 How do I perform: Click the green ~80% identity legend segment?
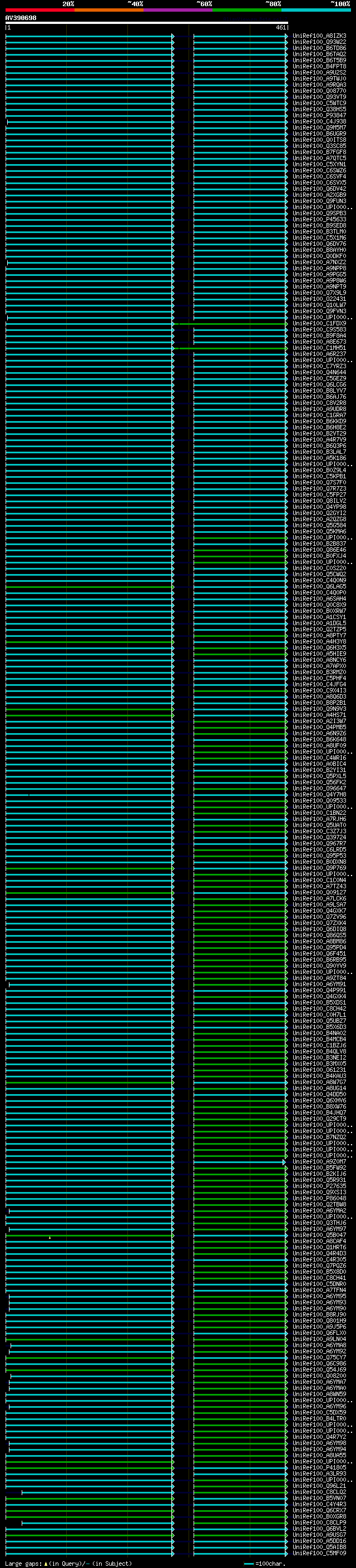(247, 10)
